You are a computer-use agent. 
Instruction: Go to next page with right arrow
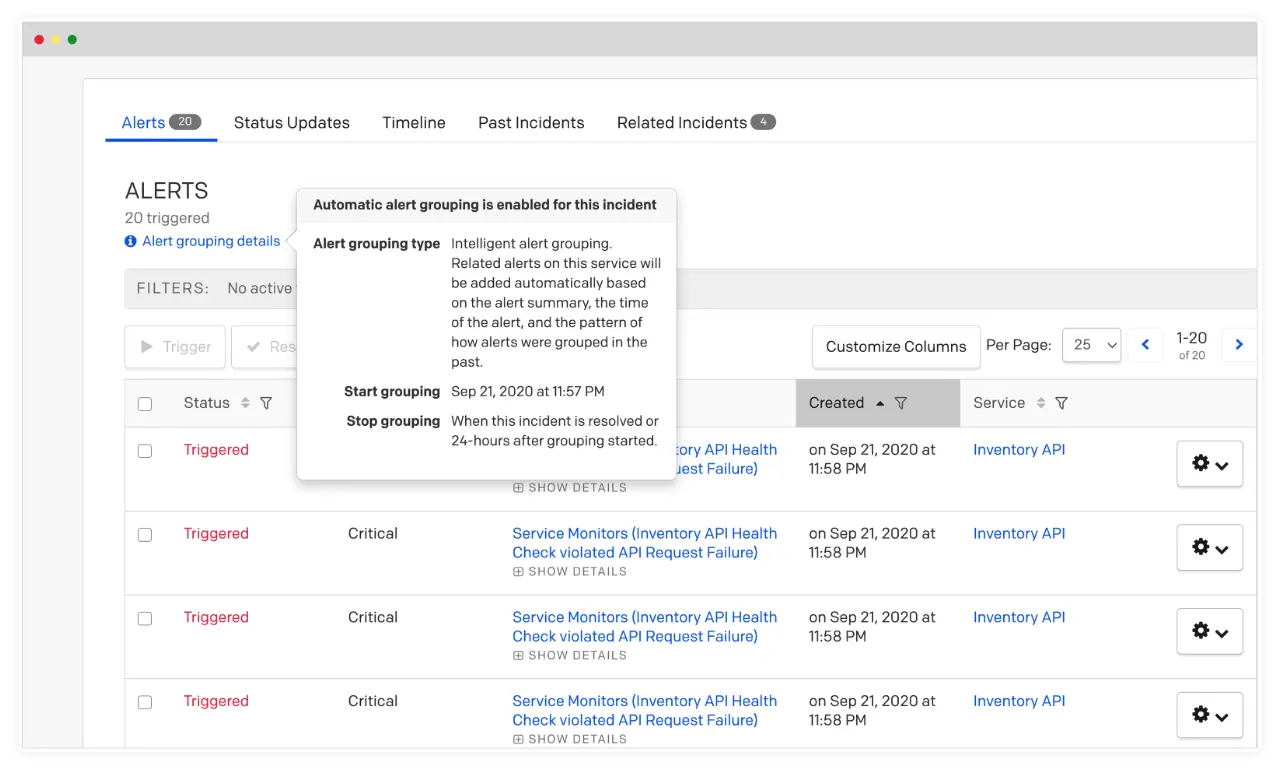point(1239,345)
